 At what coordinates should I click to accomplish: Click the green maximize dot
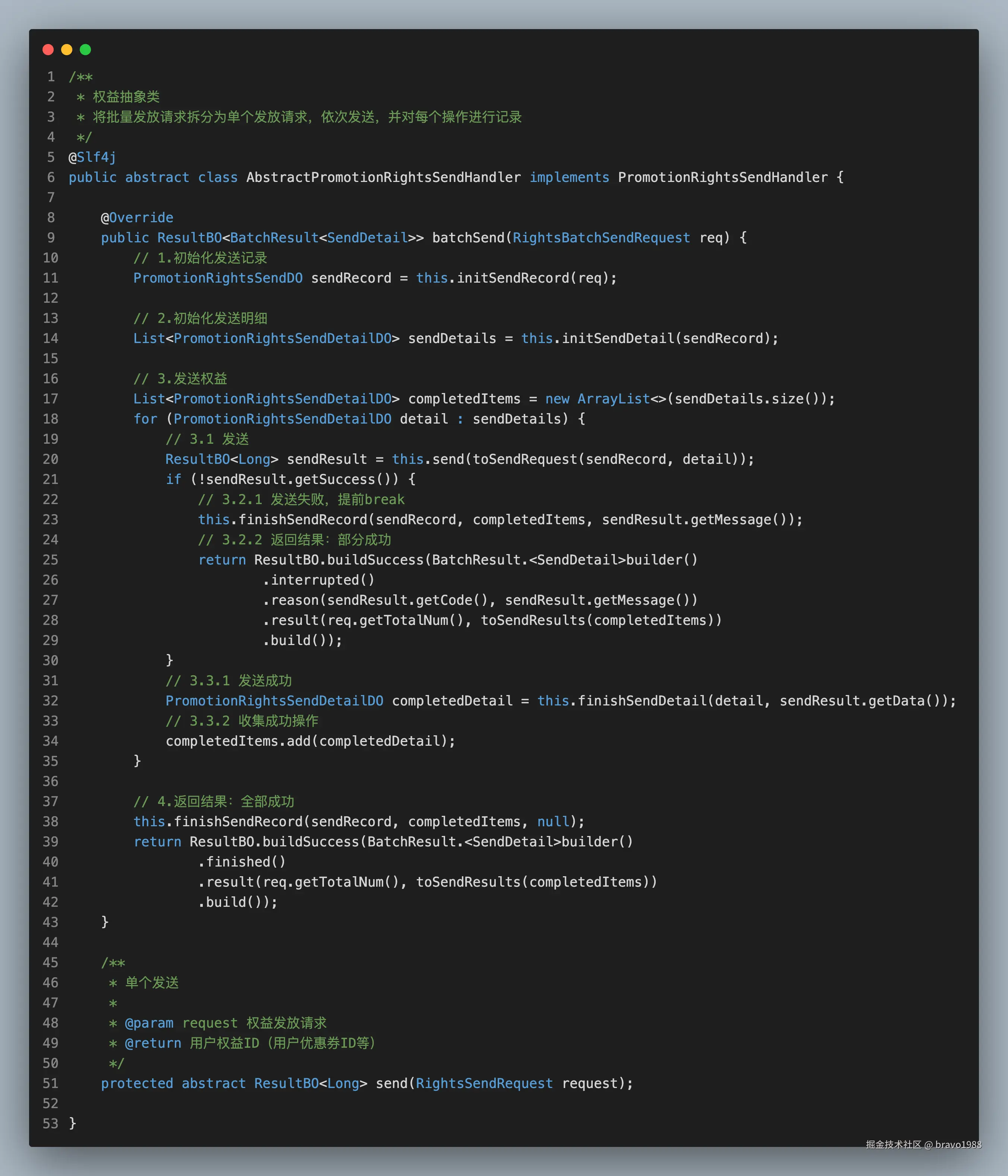coord(86,49)
